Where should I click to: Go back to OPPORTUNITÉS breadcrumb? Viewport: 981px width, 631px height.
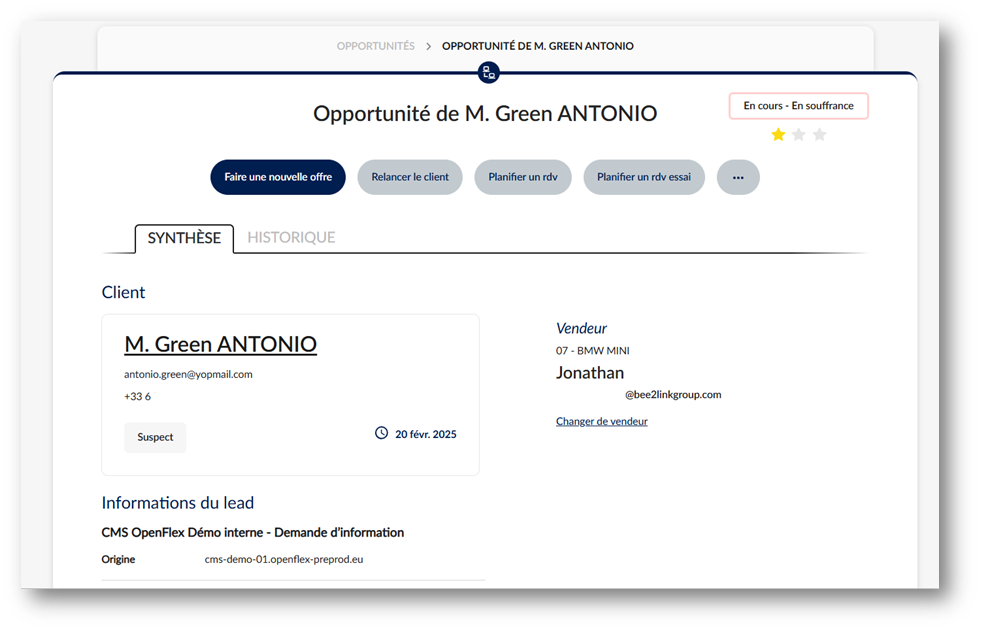click(375, 46)
